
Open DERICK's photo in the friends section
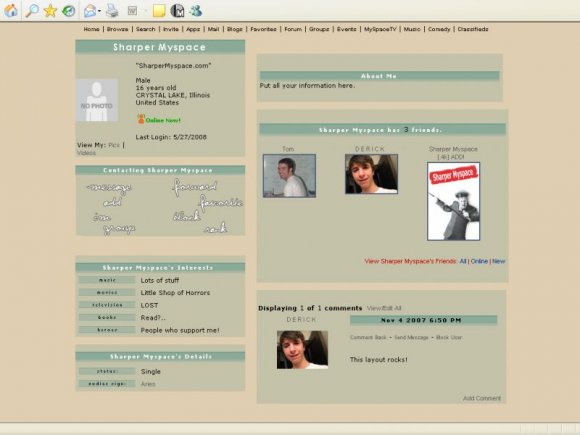tap(371, 174)
